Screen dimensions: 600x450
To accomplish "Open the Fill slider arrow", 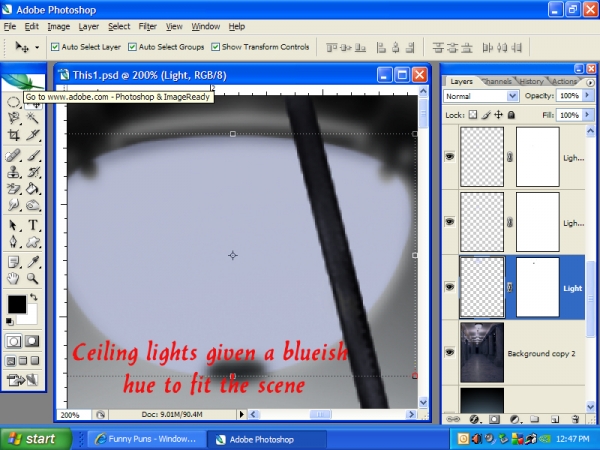I will 588,115.
